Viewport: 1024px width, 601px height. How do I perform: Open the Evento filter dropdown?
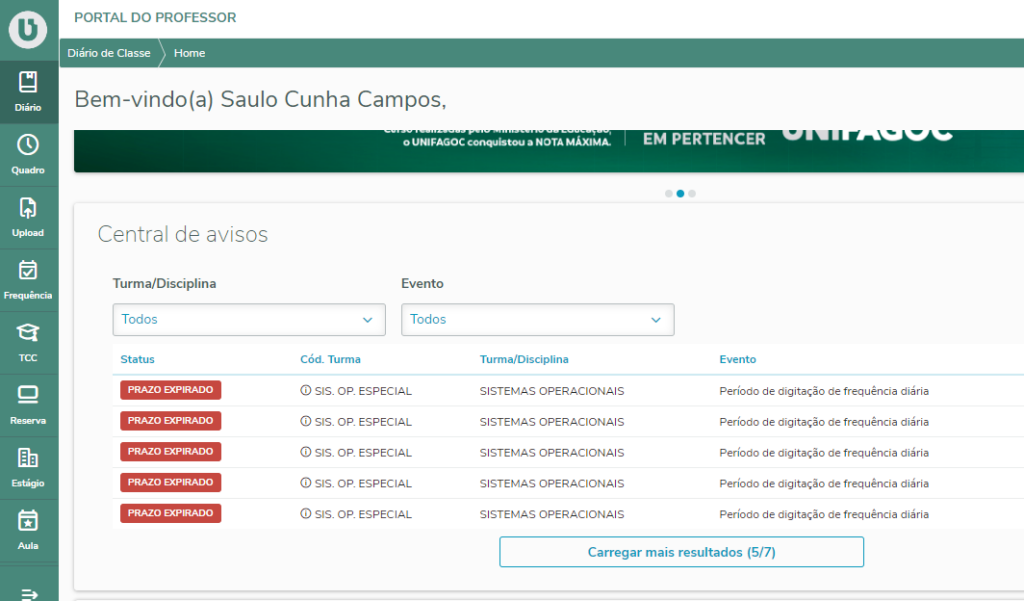[x=537, y=320]
